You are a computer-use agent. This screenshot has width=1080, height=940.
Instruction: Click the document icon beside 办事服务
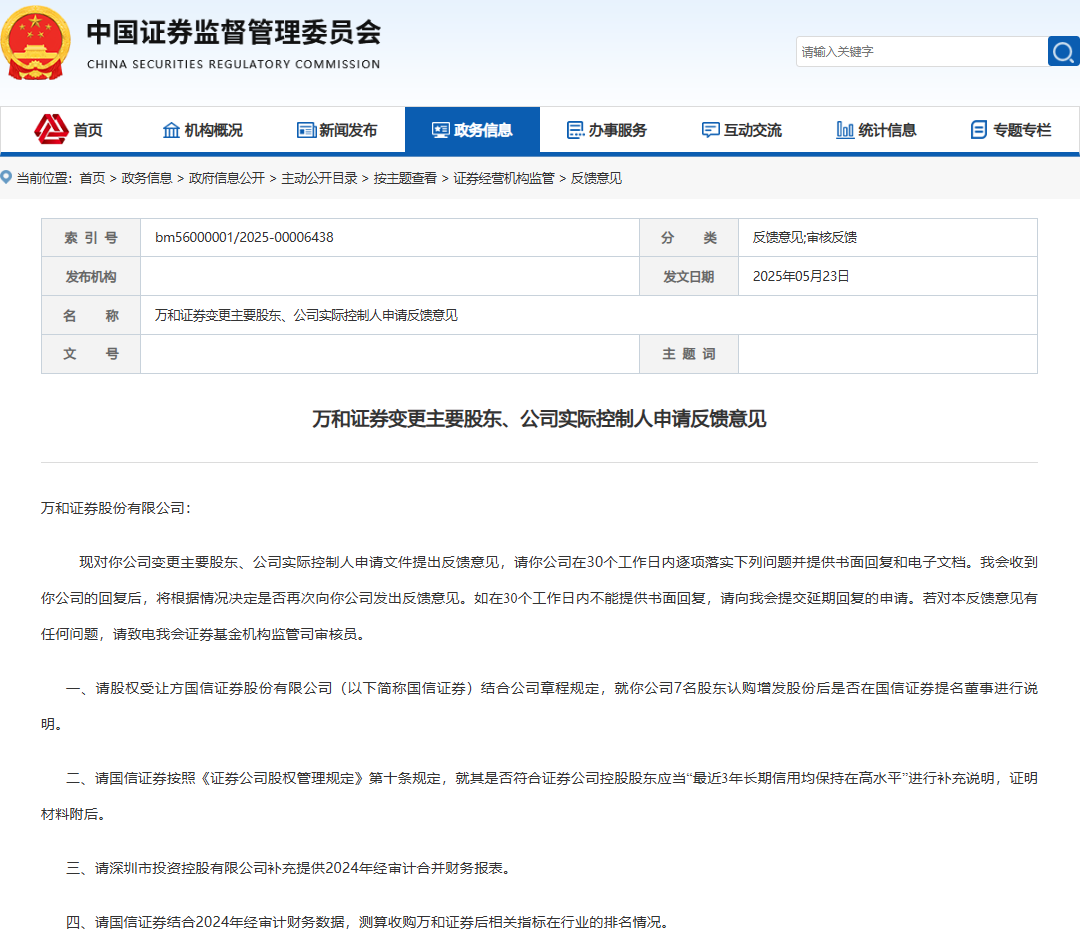(x=575, y=130)
